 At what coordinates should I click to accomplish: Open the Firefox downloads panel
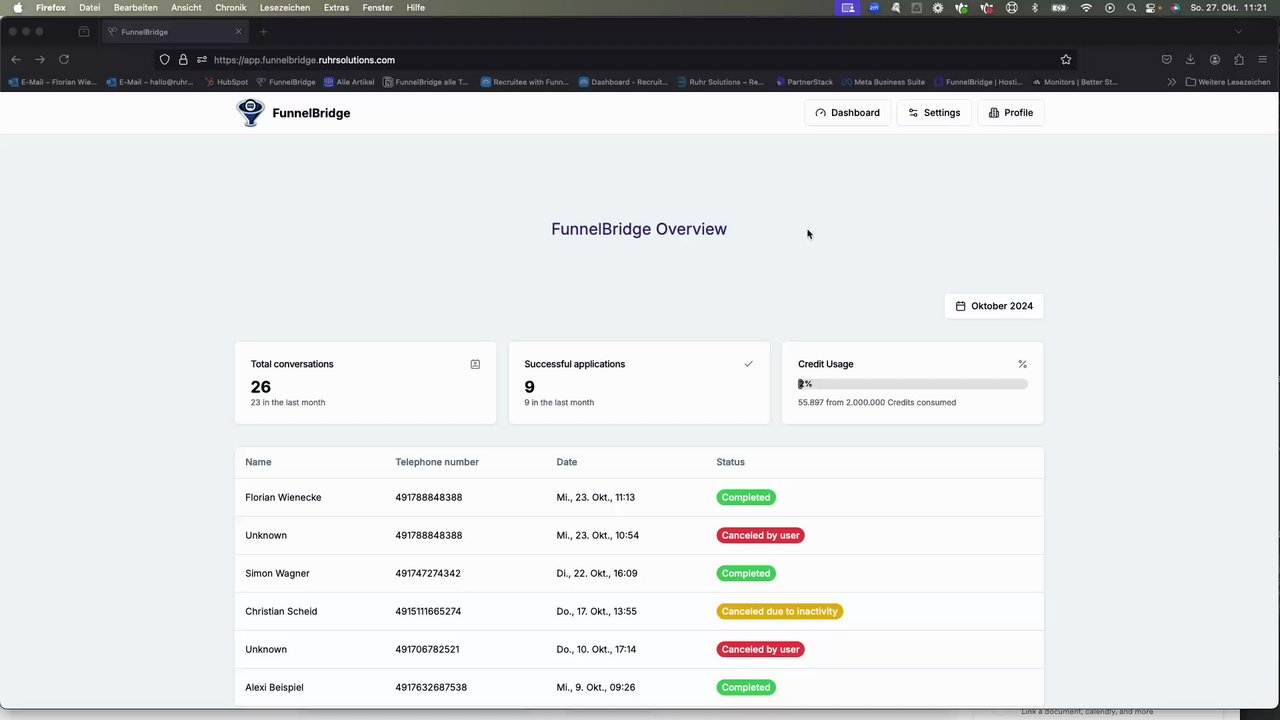(x=1191, y=60)
